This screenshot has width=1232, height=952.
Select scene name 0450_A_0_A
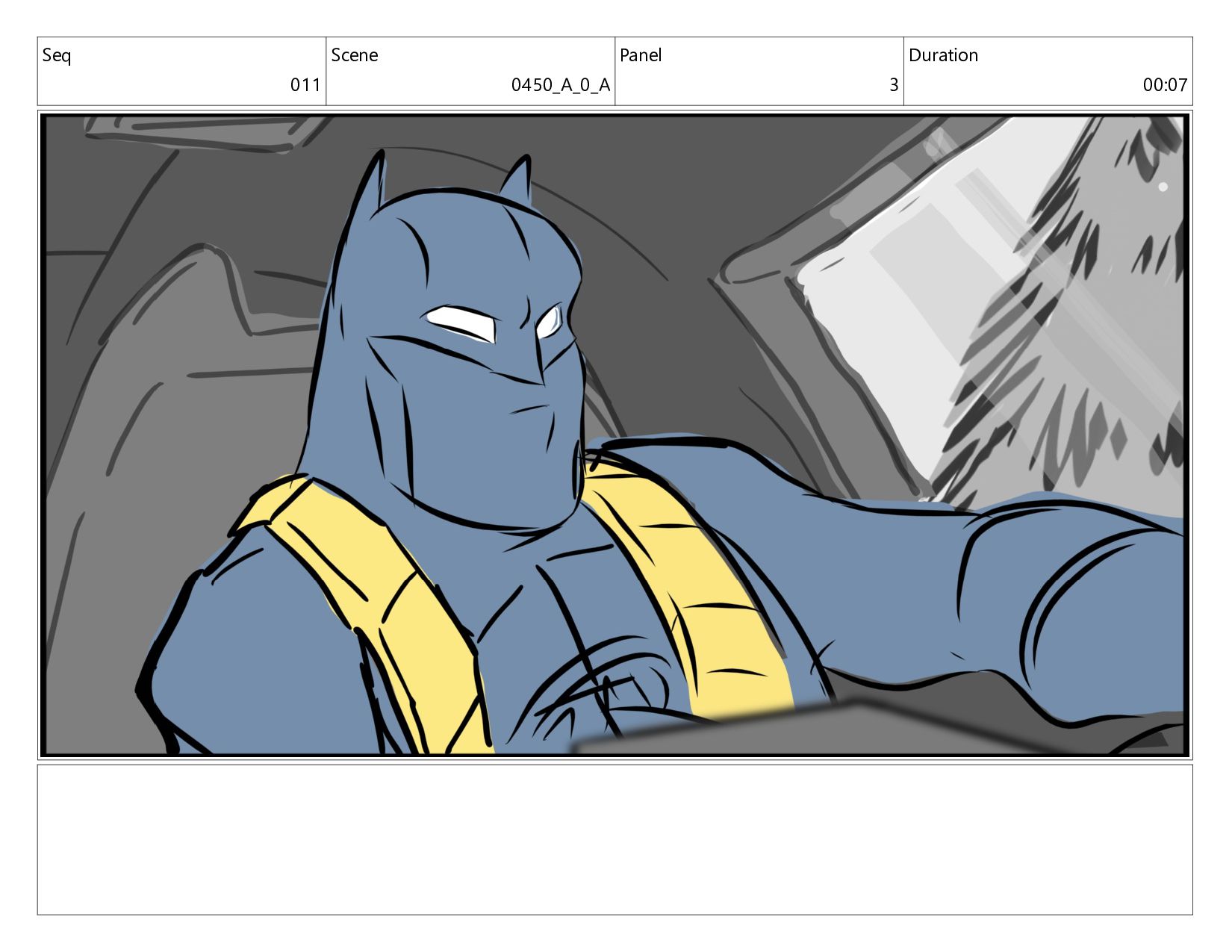click(560, 85)
